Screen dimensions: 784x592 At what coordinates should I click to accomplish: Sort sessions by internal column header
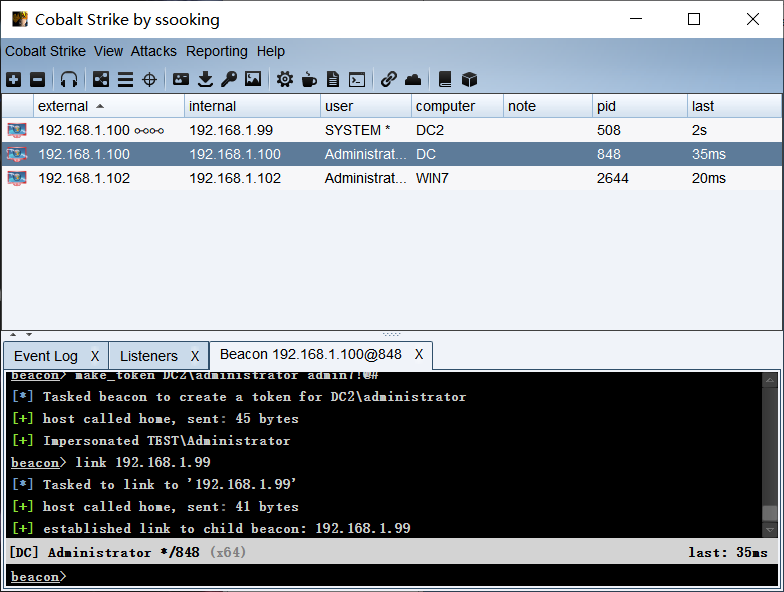pyautogui.click(x=252, y=106)
